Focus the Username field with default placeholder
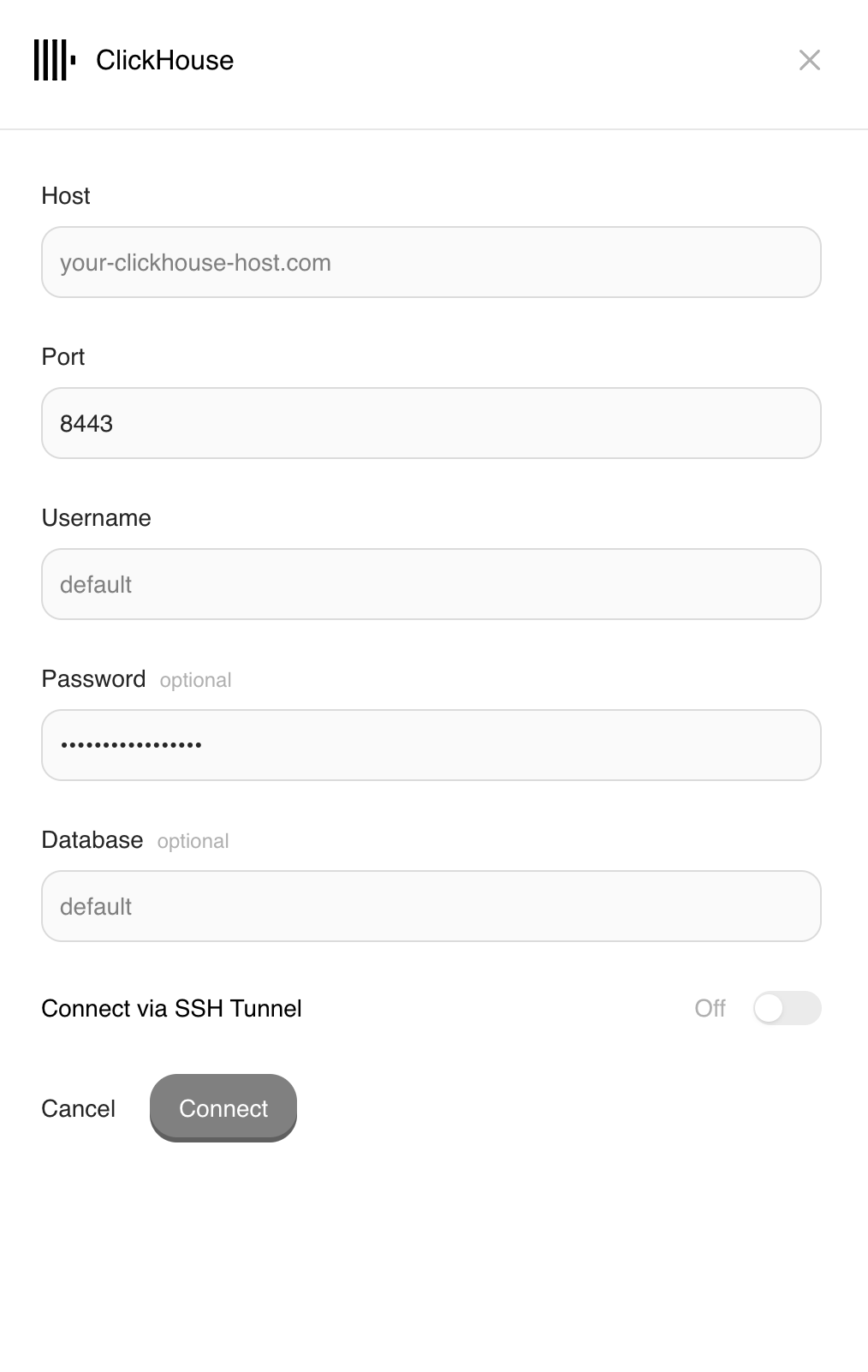Image resolution: width=868 pixels, height=1372 pixels. (431, 584)
